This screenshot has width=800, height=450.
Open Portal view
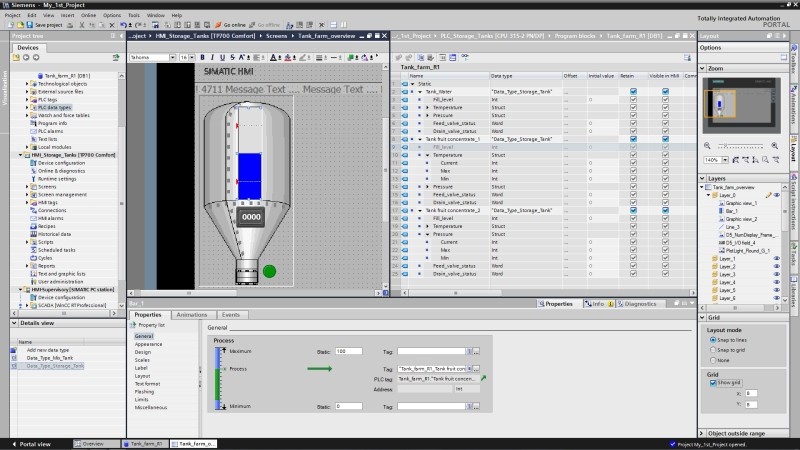click(x=31, y=444)
